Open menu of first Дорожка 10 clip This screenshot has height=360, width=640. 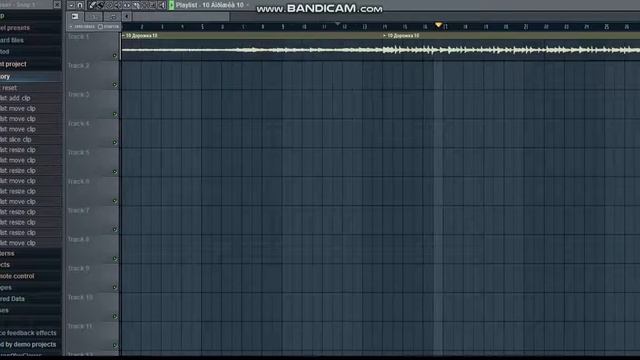tap(124, 36)
